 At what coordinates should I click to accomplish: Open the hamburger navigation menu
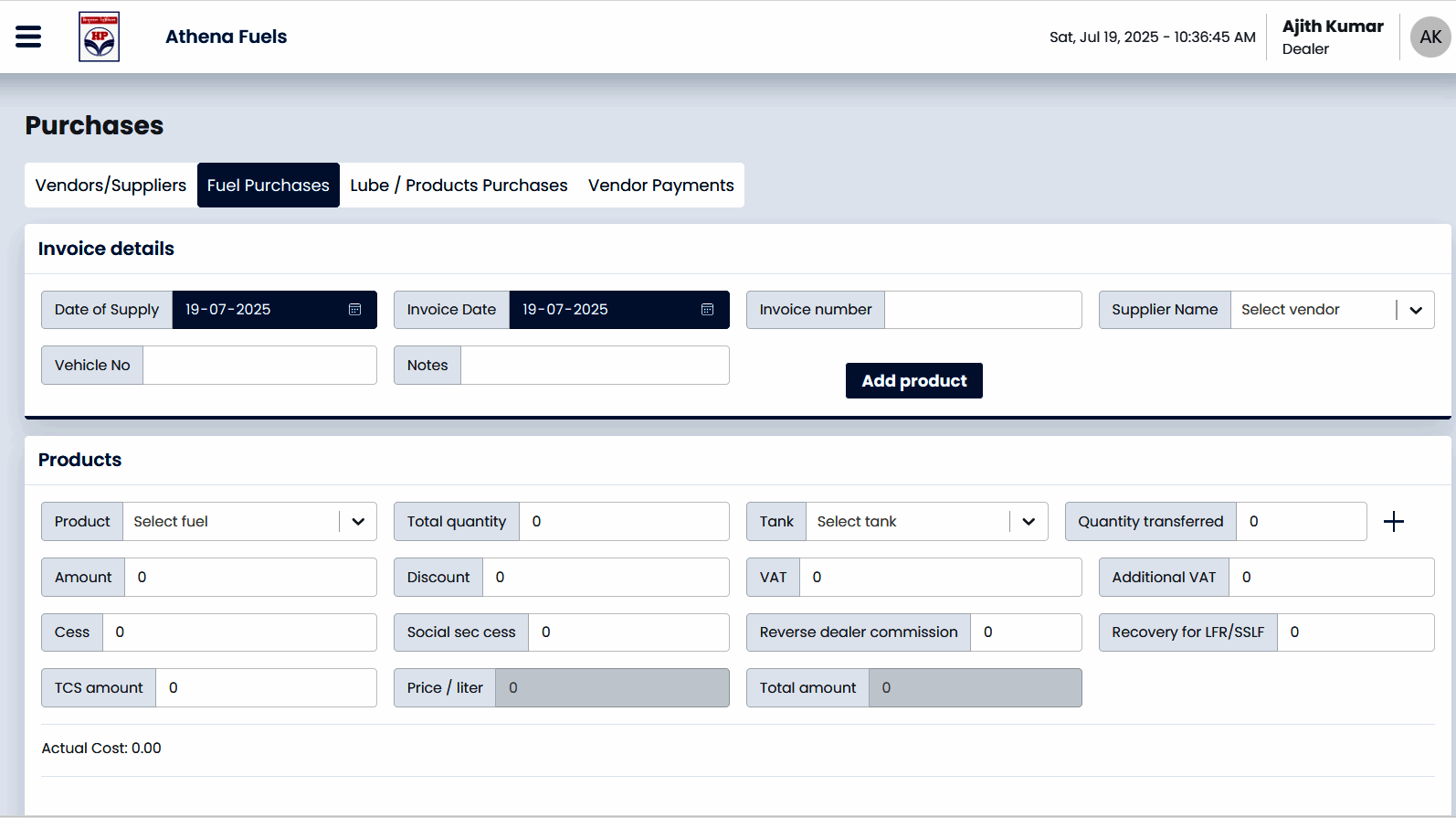coord(28,37)
